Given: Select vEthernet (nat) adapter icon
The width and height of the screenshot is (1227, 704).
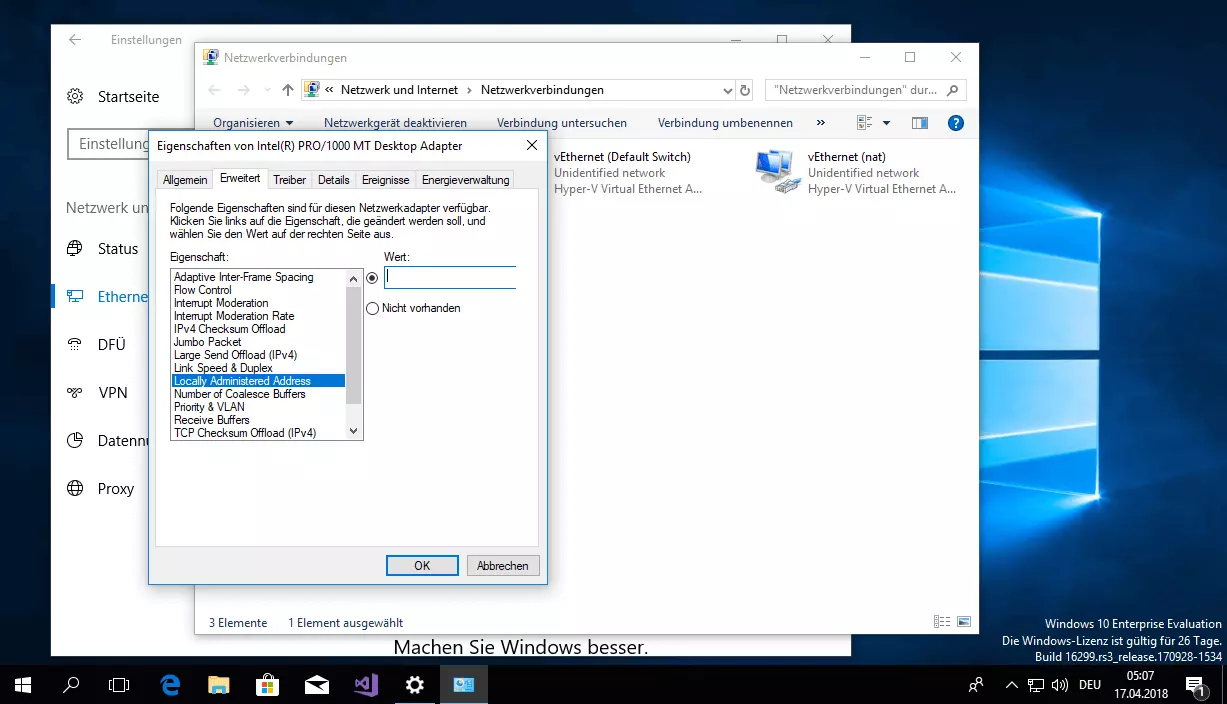Looking at the screenshot, I should click(777, 172).
